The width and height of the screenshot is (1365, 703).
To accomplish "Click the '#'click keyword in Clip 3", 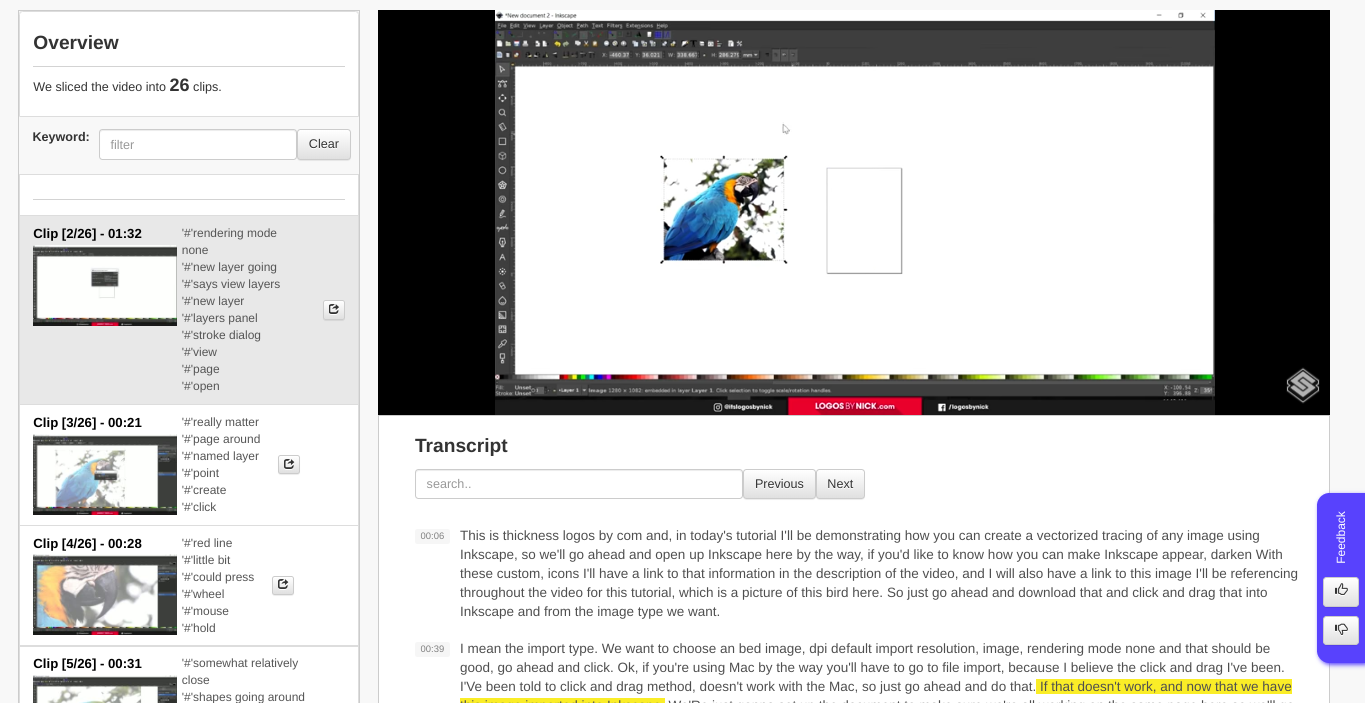I will [x=199, y=507].
